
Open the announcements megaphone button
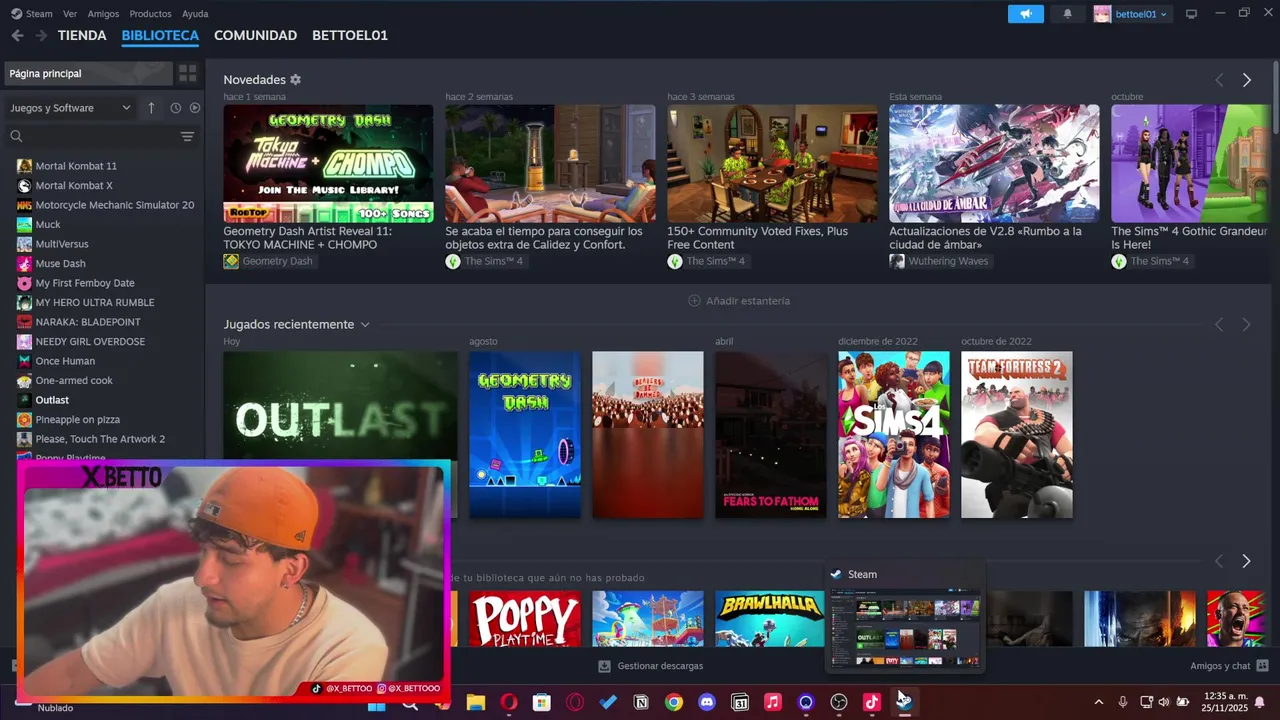1026,14
